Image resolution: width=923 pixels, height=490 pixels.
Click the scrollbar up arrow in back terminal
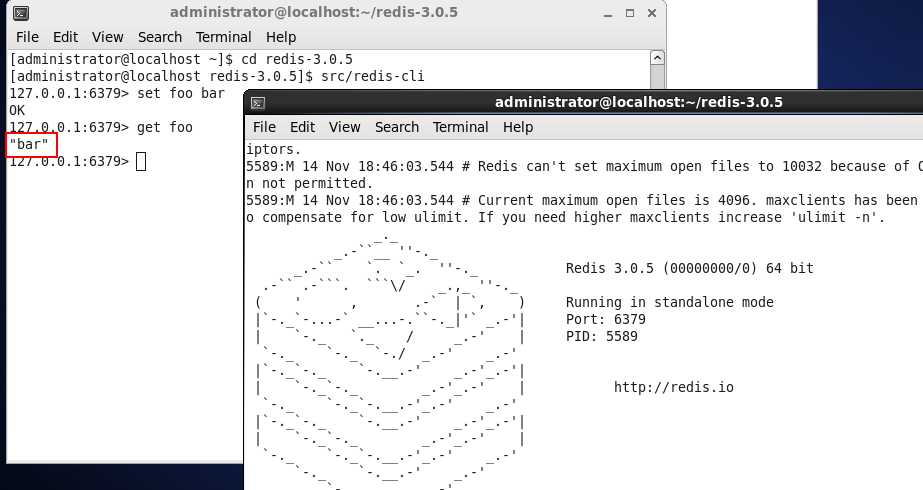(x=658, y=58)
